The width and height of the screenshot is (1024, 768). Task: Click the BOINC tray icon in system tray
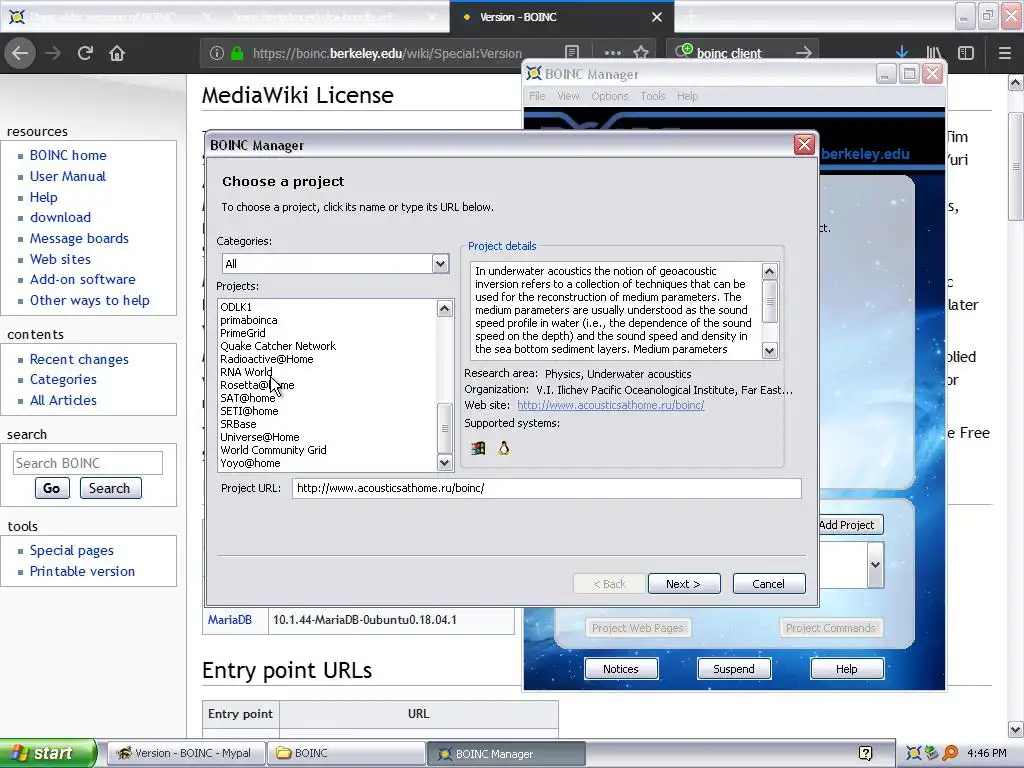tap(914, 753)
